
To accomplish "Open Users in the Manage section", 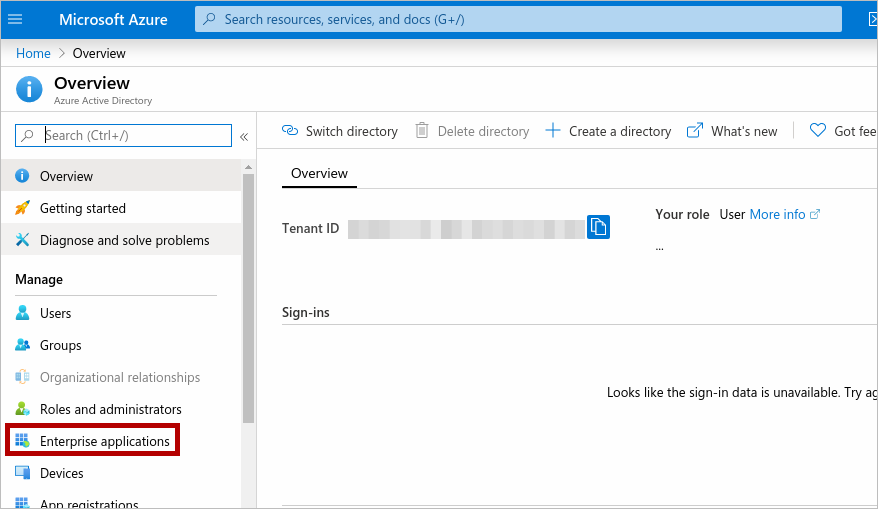I will (55, 313).
